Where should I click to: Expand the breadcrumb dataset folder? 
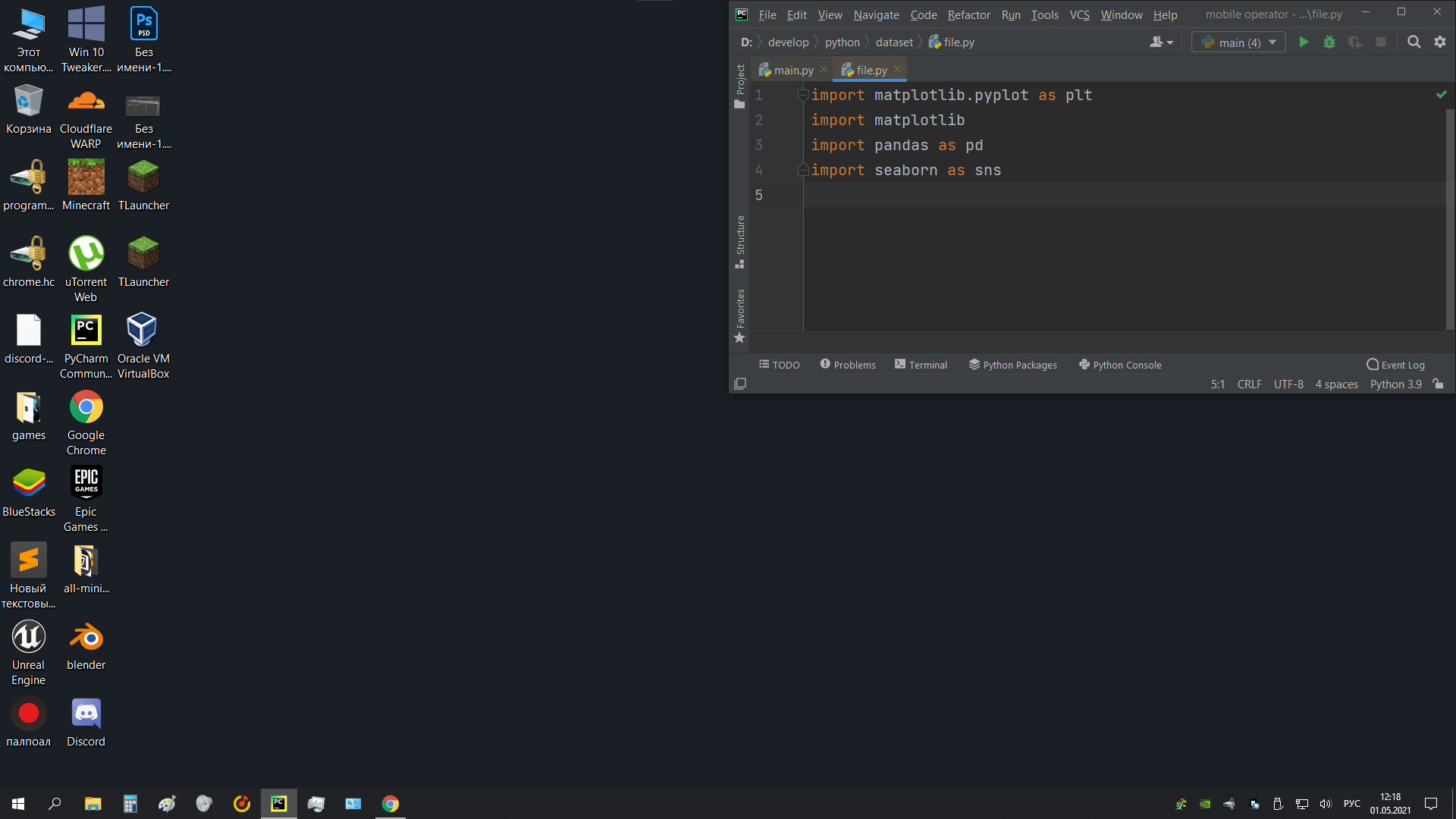[895, 42]
